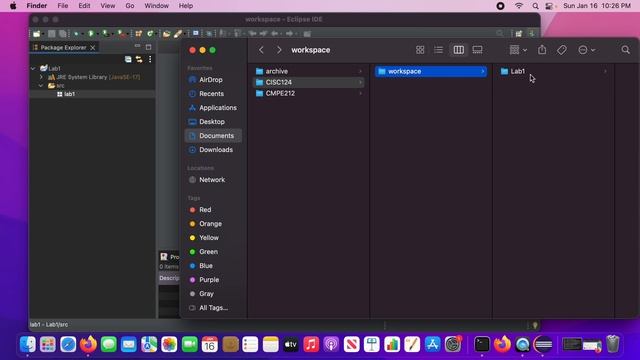This screenshot has width=640, height=360.
Task: Open the Trash in the Dock
Action: pyautogui.click(x=613, y=344)
